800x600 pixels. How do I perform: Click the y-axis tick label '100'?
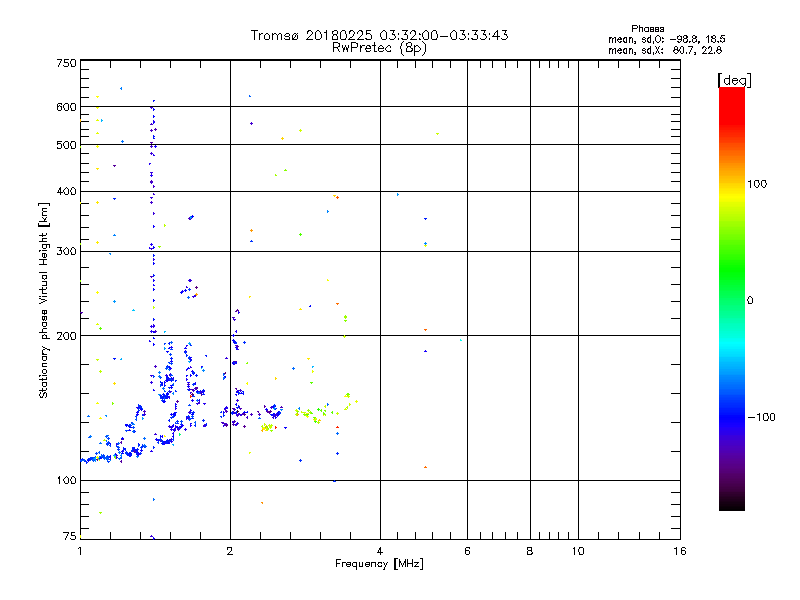point(66,481)
